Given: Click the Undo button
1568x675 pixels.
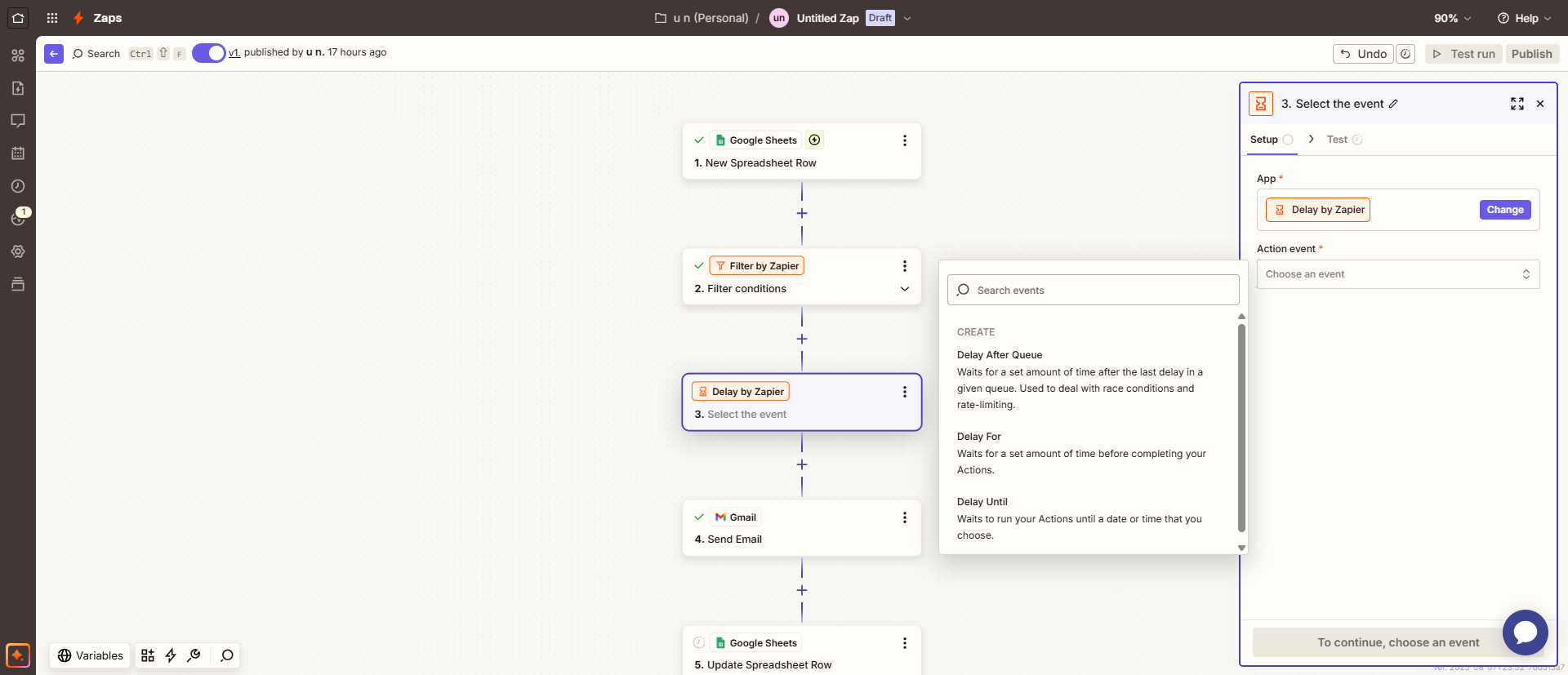Looking at the screenshot, I should point(1363,54).
